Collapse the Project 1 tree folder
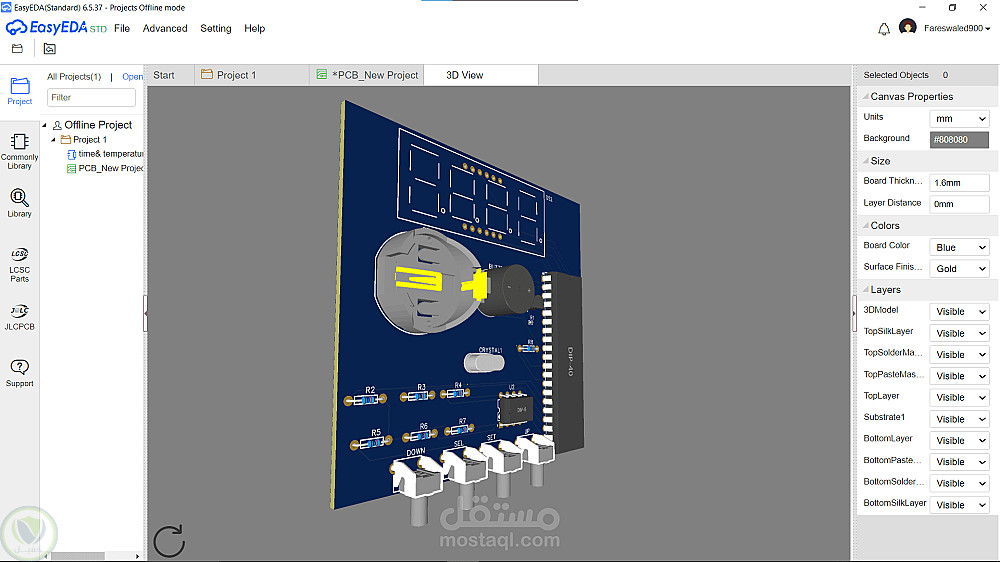 (54, 140)
